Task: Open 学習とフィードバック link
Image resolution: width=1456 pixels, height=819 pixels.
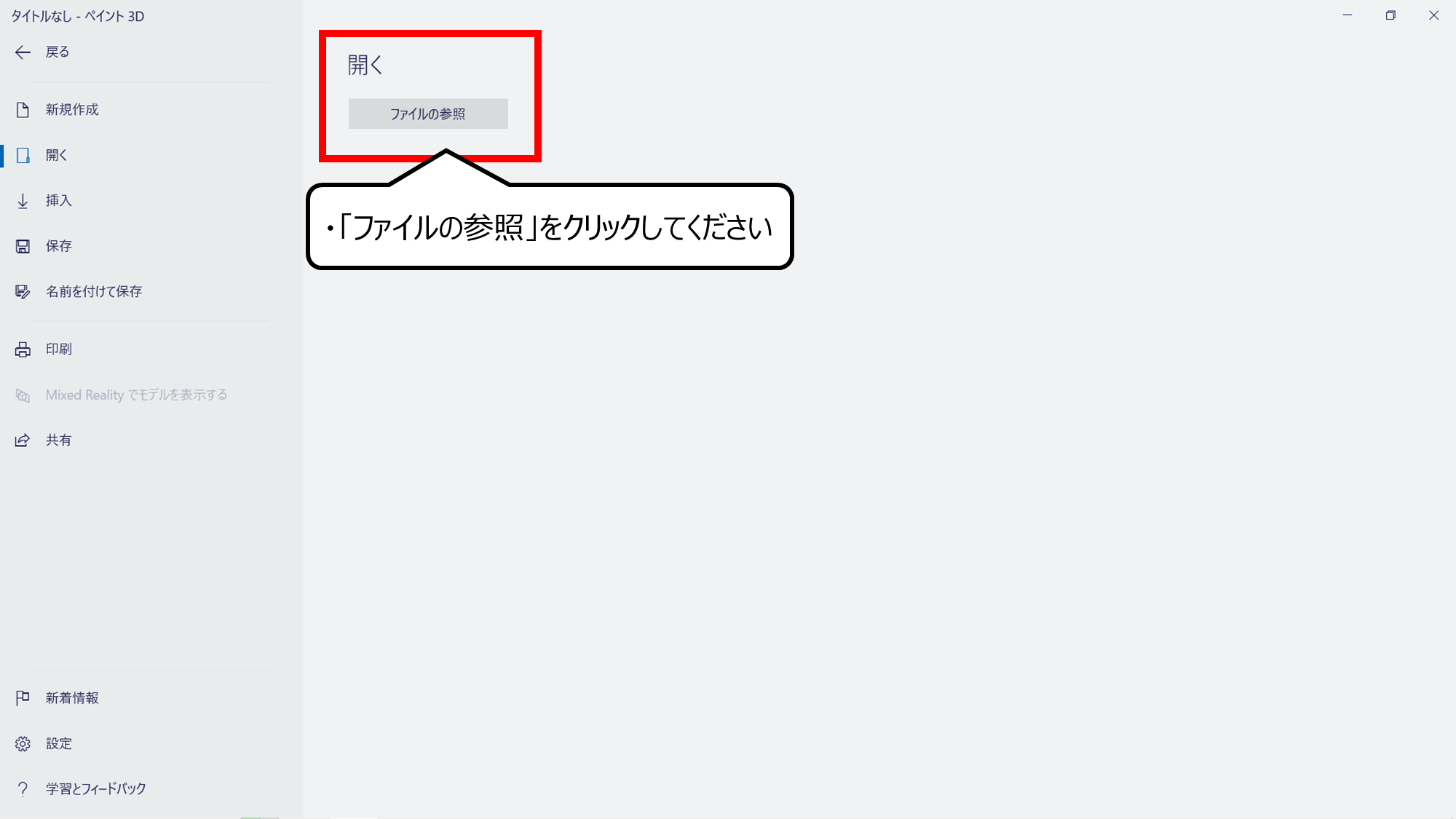Action: tap(96, 788)
